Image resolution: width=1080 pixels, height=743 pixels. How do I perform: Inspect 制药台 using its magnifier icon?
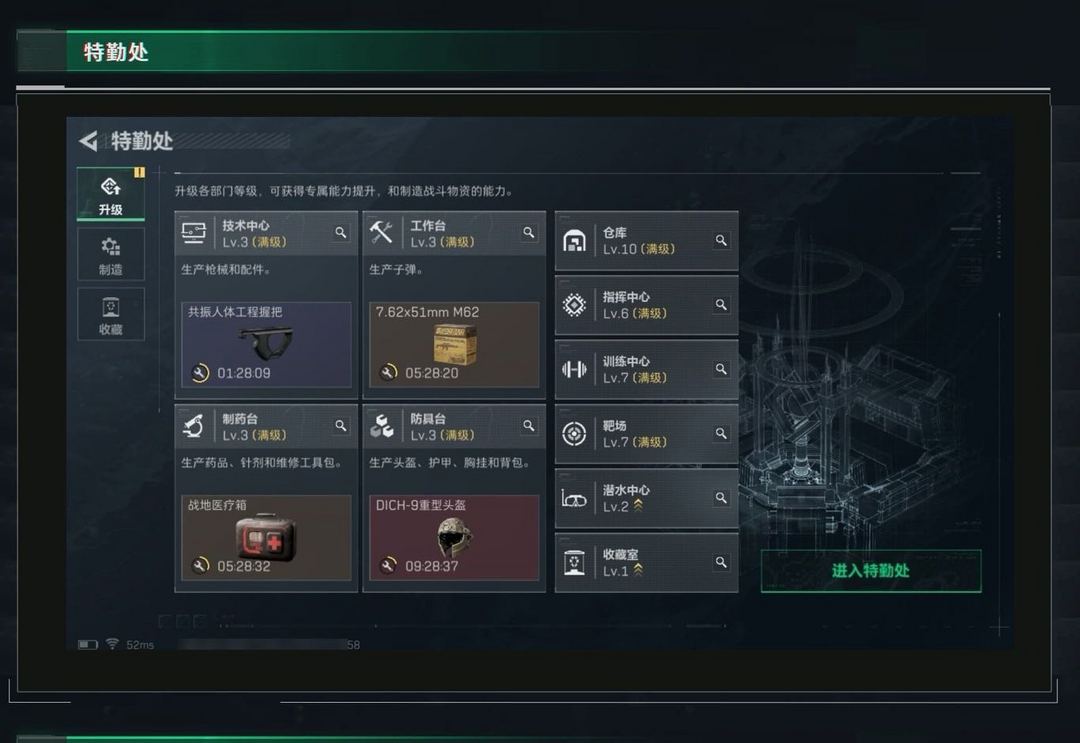point(340,426)
